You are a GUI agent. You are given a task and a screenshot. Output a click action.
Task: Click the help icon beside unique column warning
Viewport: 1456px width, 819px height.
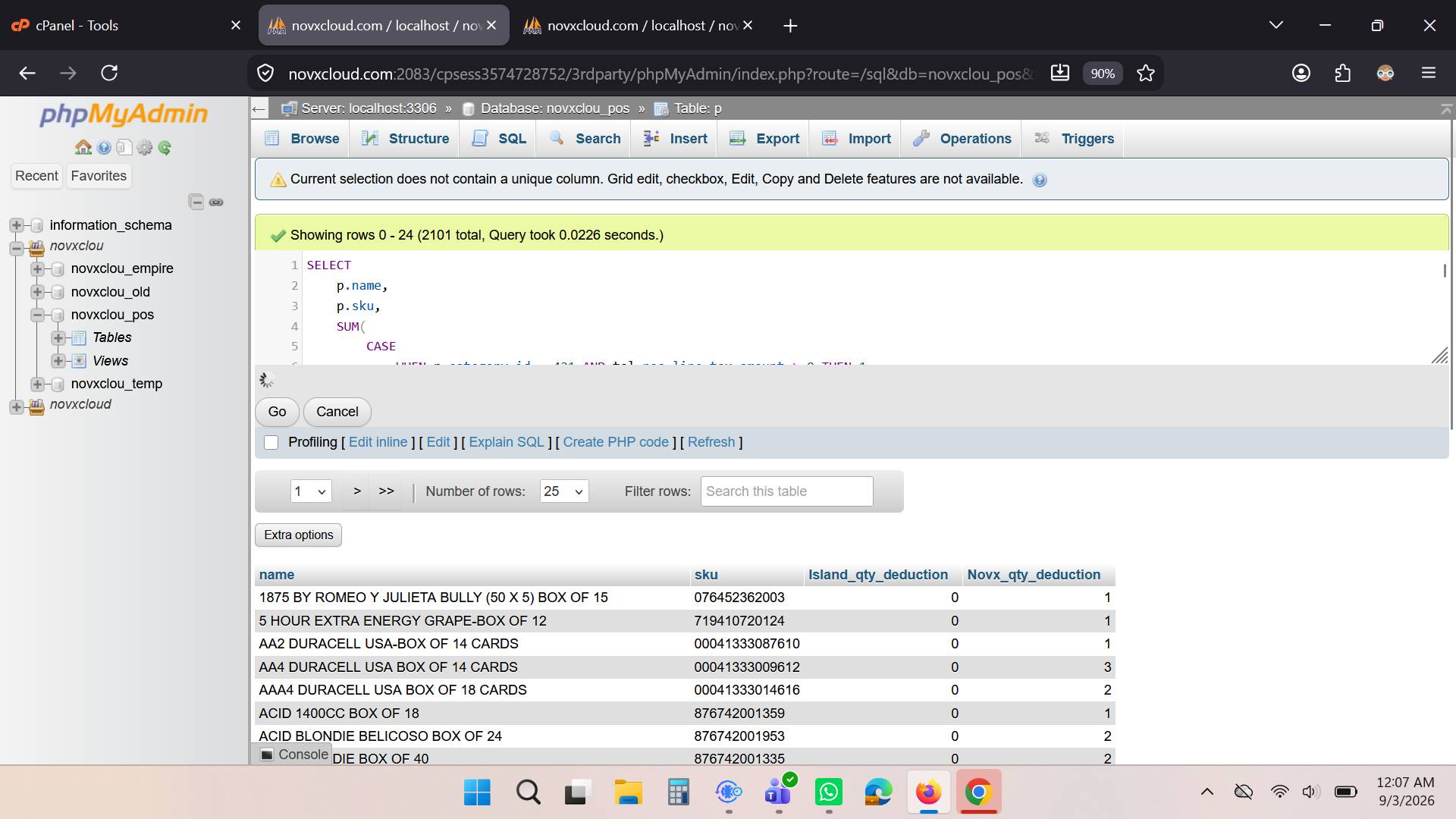pos(1040,180)
